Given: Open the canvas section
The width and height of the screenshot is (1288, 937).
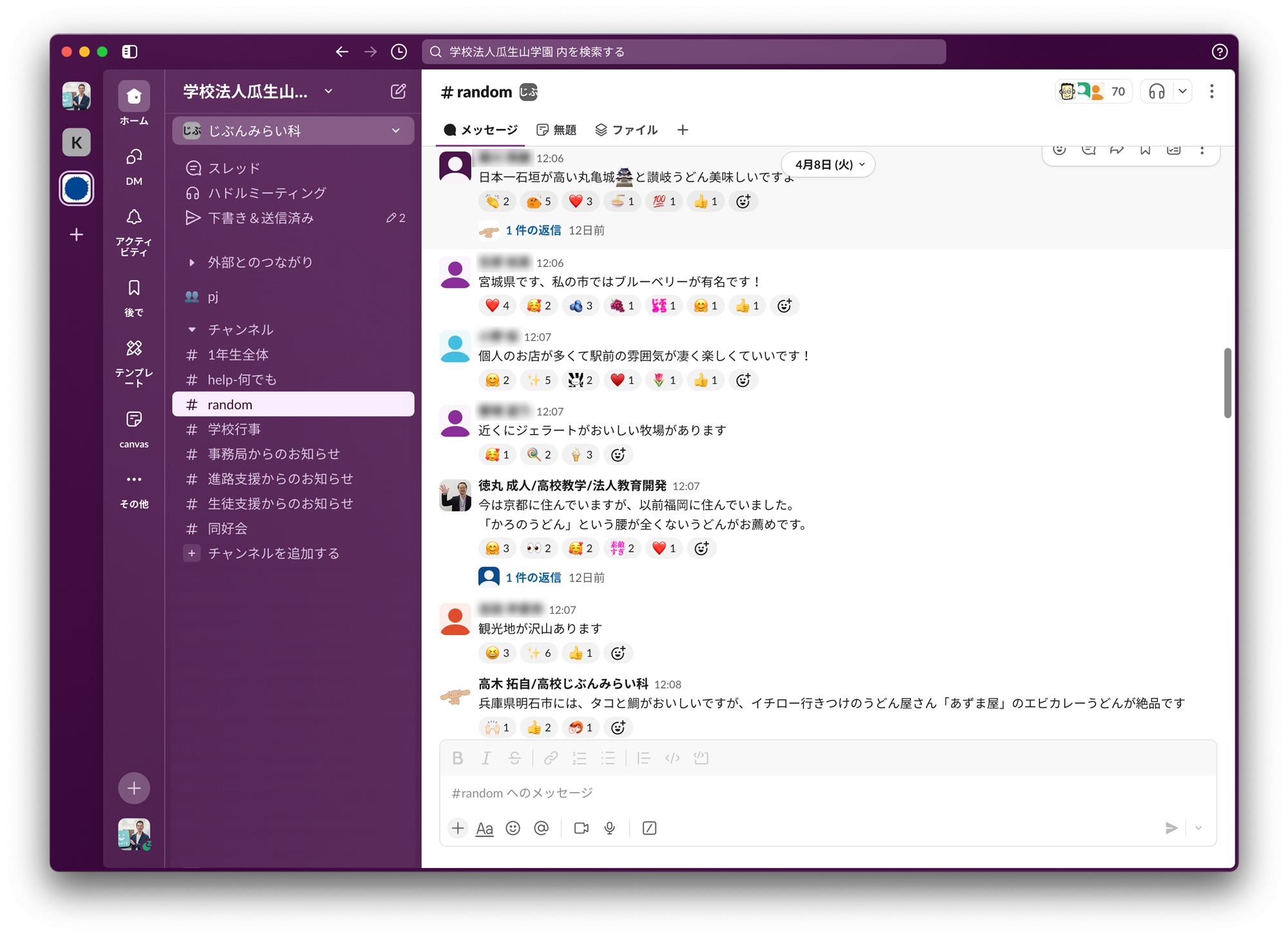Looking at the screenshot, I should (134, 429).
